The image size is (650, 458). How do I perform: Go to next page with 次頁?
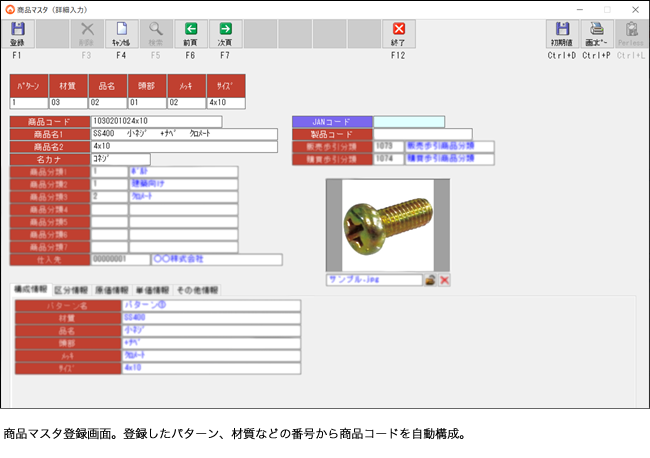[x=225, y=34]
